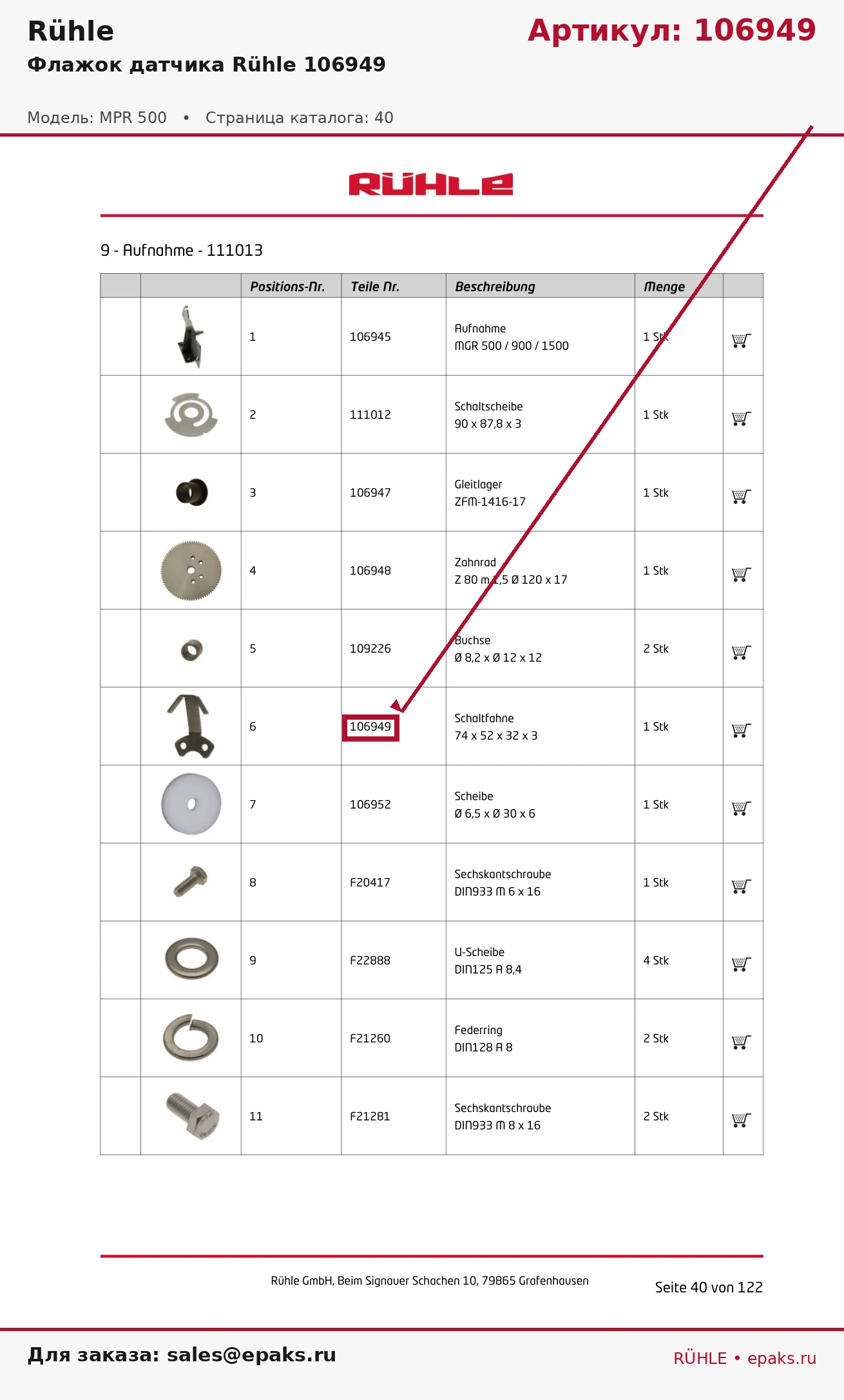Click cart icon for Schaltfahne 106949

[x=742, y=730]
